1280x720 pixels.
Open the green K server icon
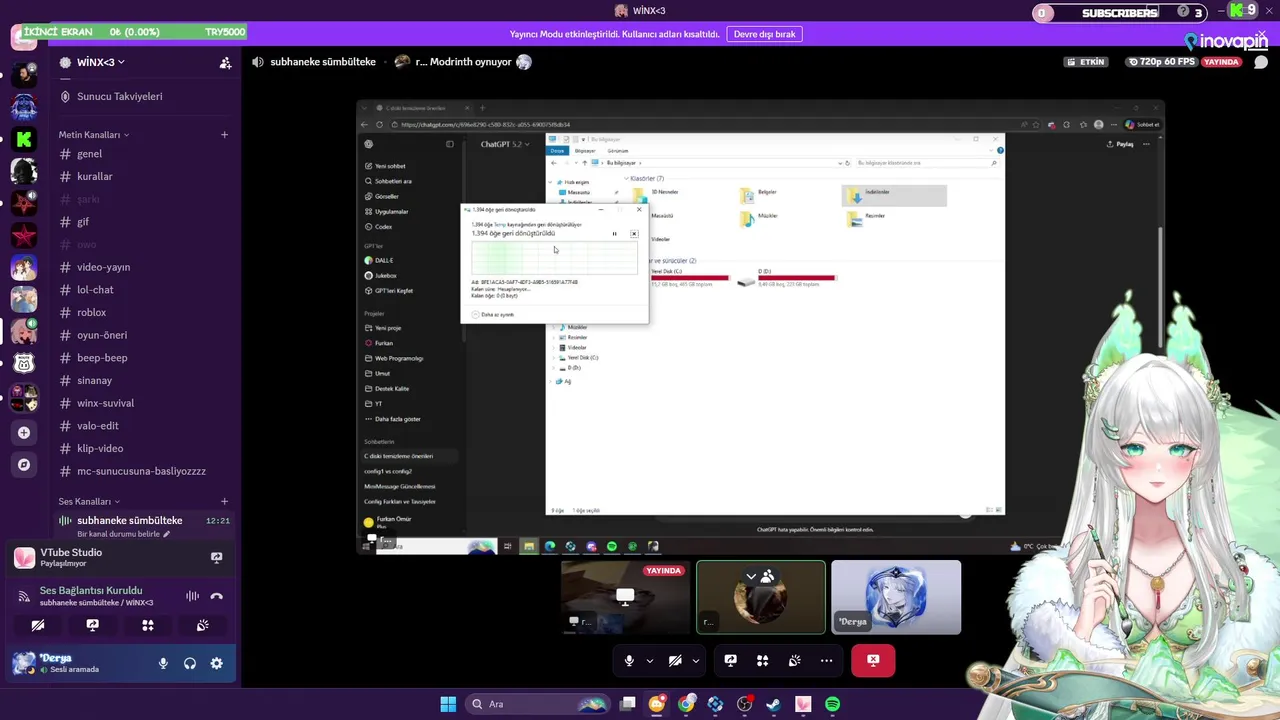[x=24, y=139]
